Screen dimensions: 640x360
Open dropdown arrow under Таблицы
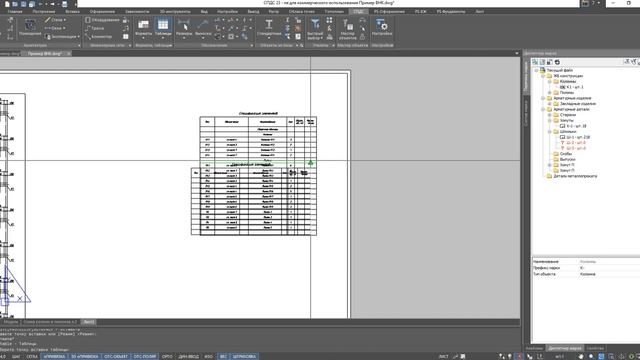pyautogui.click(x=163, y=38)
